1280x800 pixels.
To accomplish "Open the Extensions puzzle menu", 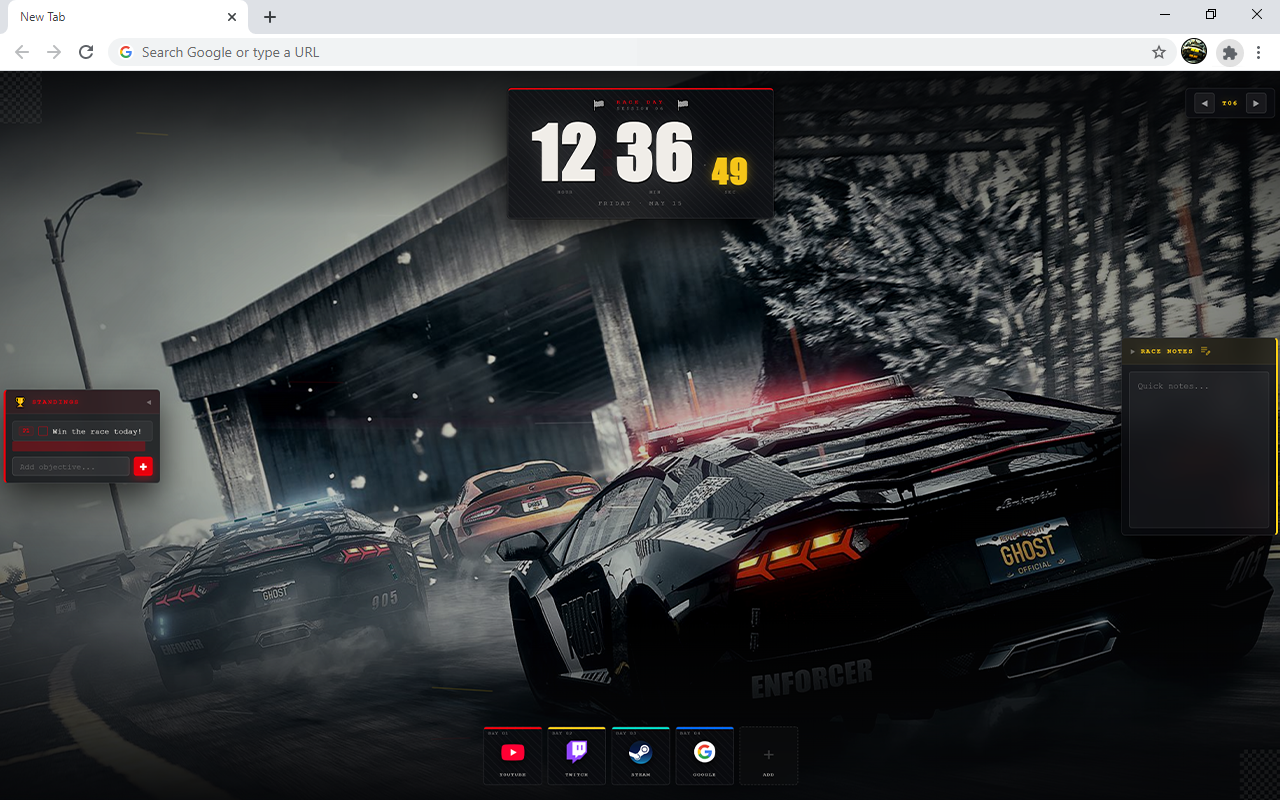I will tap(1230, 52).
